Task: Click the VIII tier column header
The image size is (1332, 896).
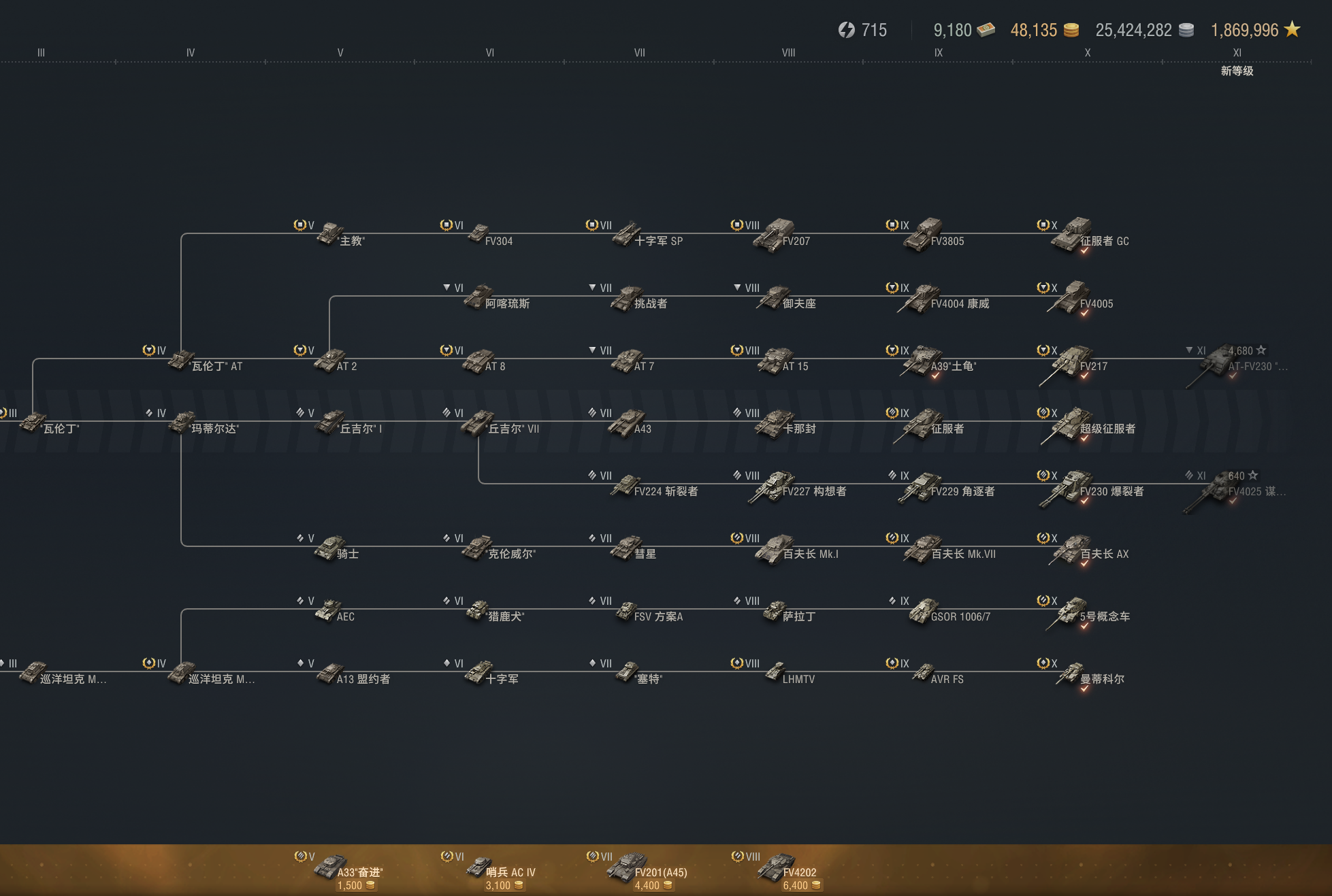Action: [x=788, y=52]
